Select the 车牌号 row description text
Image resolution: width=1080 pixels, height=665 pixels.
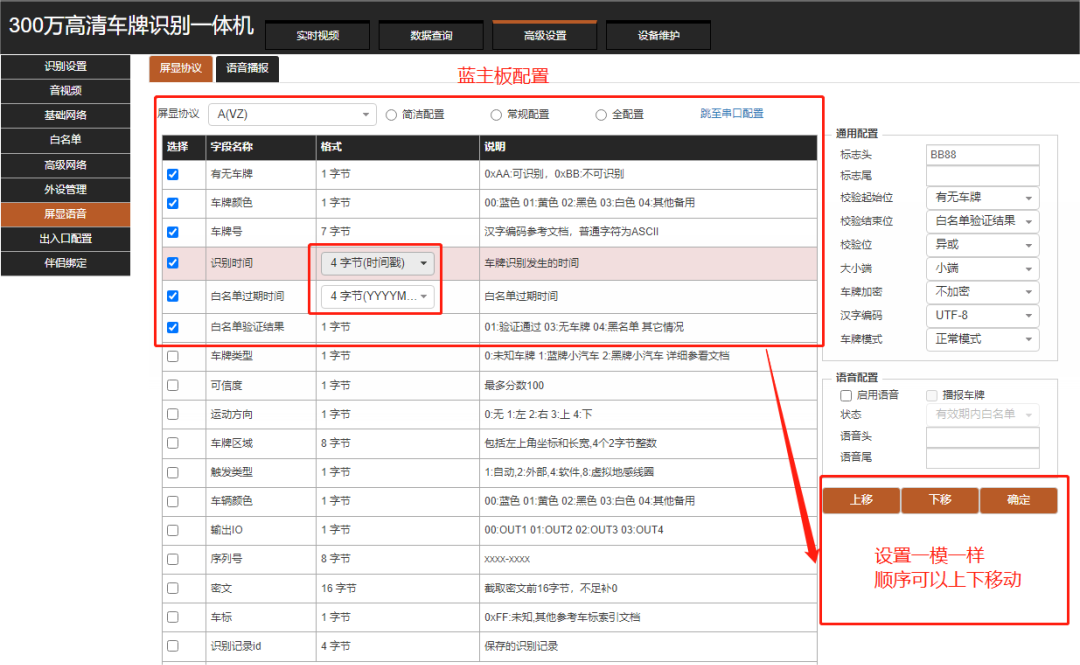(x=571, y=232)
